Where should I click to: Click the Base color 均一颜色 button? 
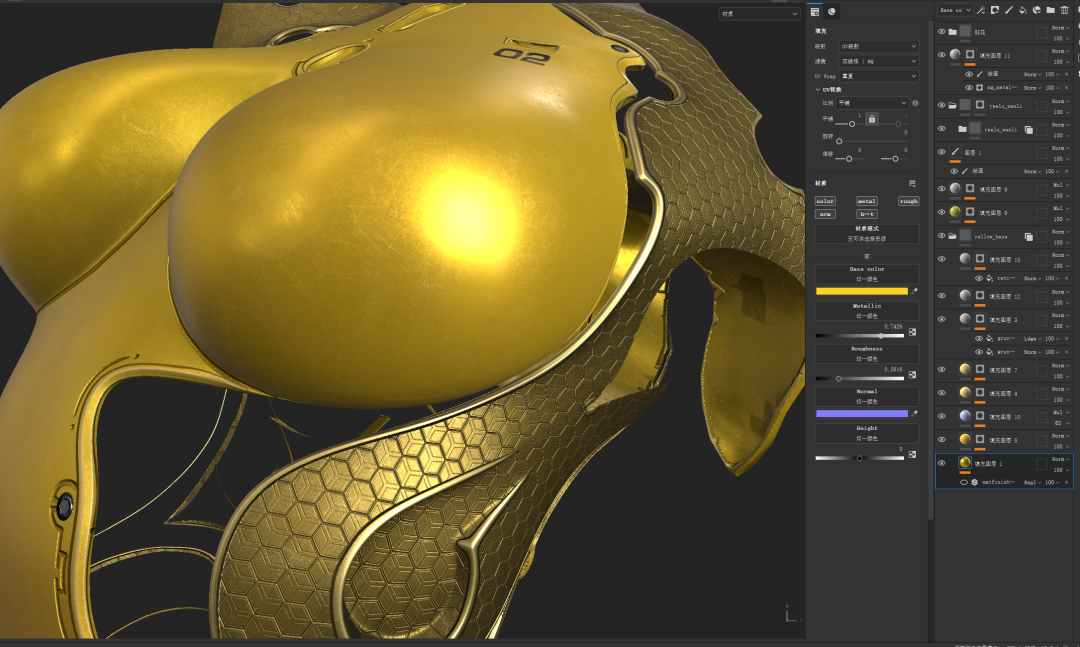[x=866, y=274]
